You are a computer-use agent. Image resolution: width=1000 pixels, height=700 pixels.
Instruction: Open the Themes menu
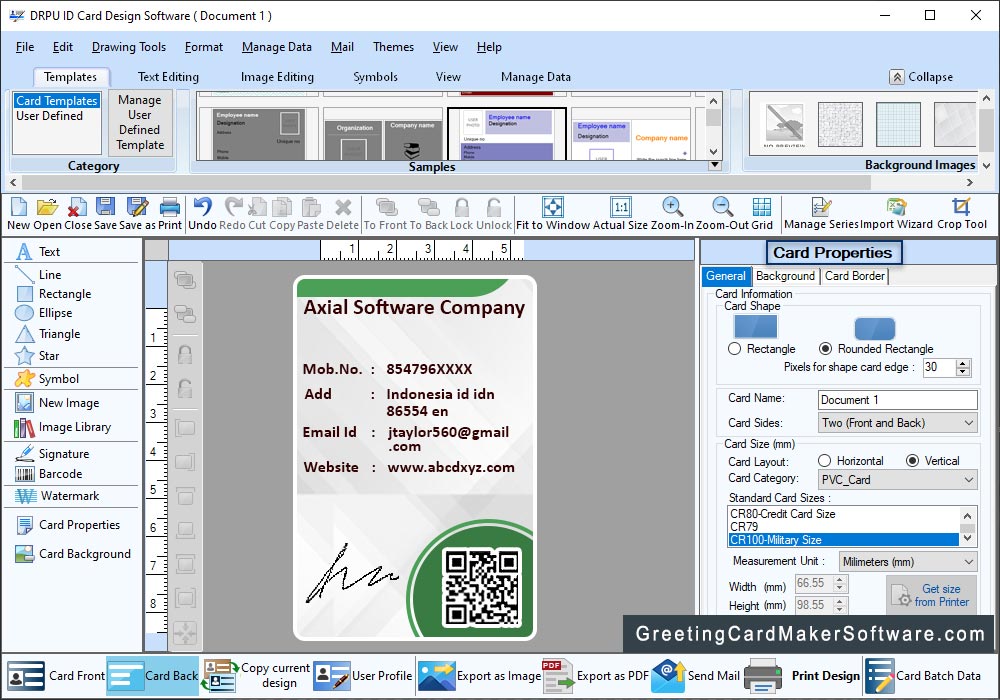point(393,47)
